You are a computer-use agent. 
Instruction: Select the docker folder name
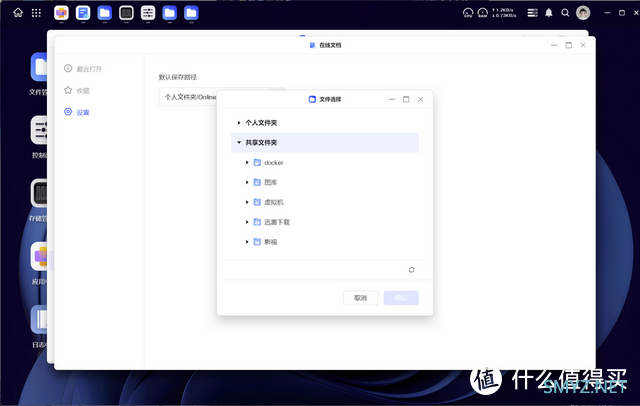273,162
